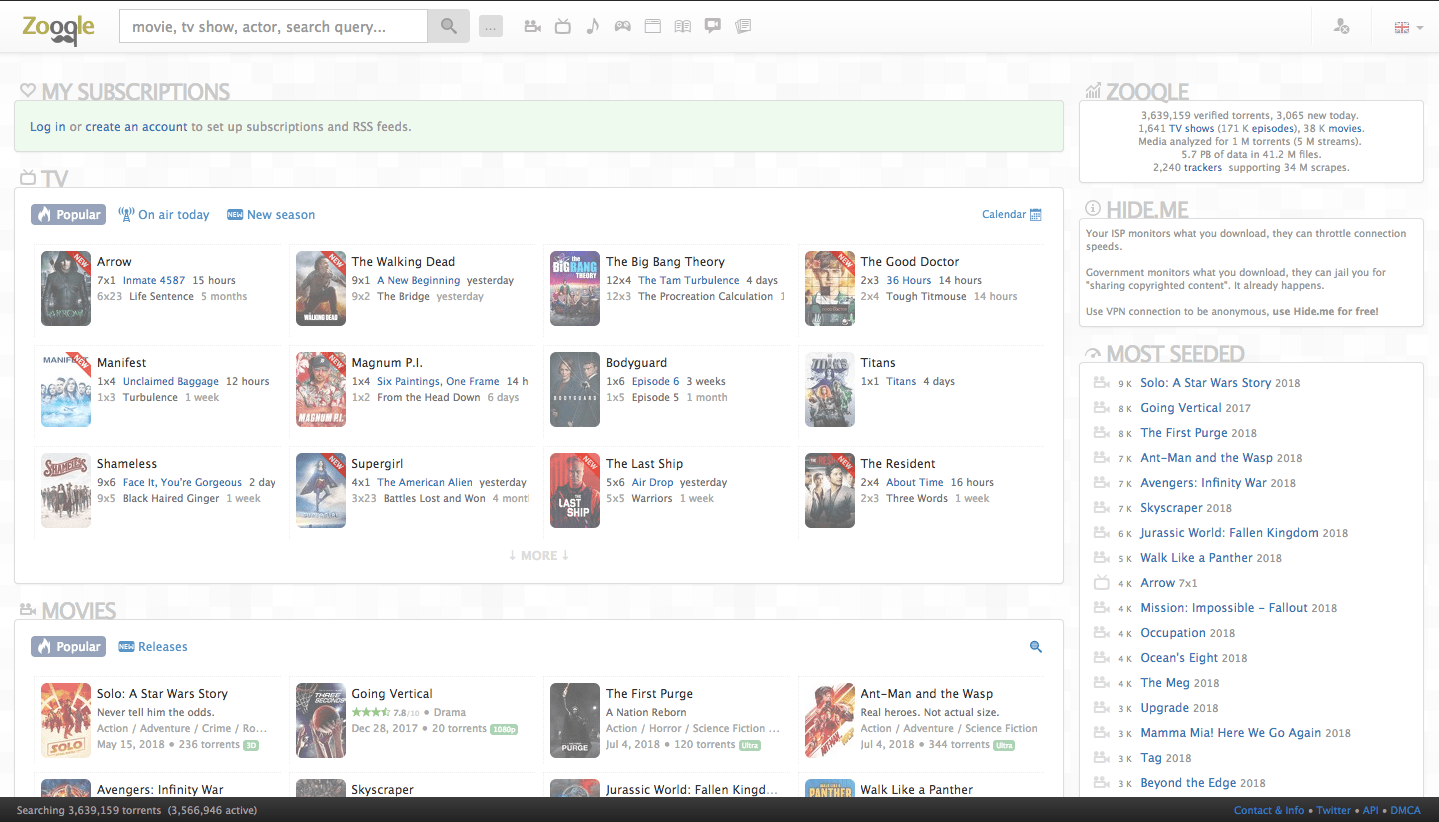Click the movies link in stats
The image size is (1439, 822).
tap(1345, 129)
